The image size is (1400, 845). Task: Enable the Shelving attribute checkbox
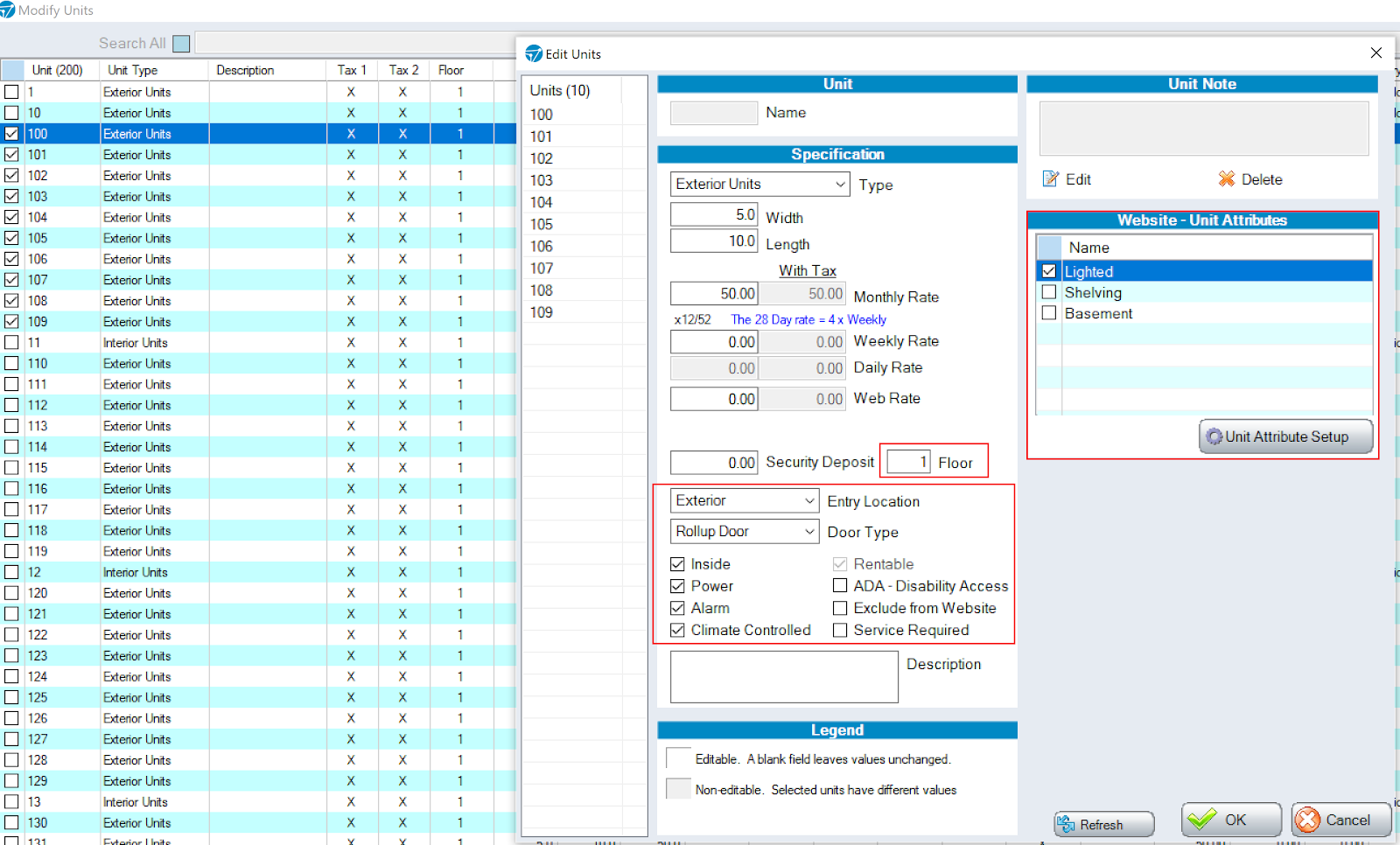1049,292
